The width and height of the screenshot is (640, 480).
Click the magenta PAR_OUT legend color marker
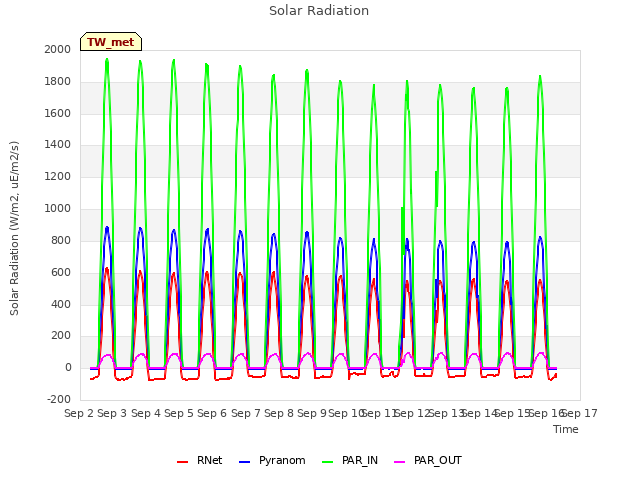click(400, 462)
